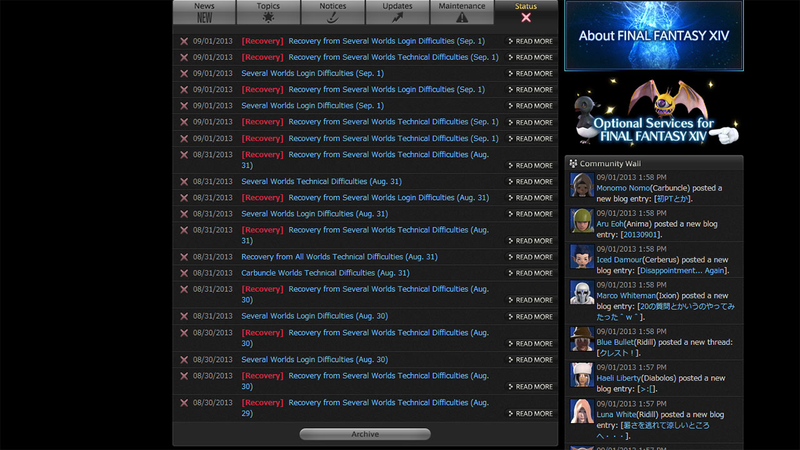Open Recovery from Several Worlds Technical Difficulties (Aug. 29)
800x450 pixels.
click(365, 408)
